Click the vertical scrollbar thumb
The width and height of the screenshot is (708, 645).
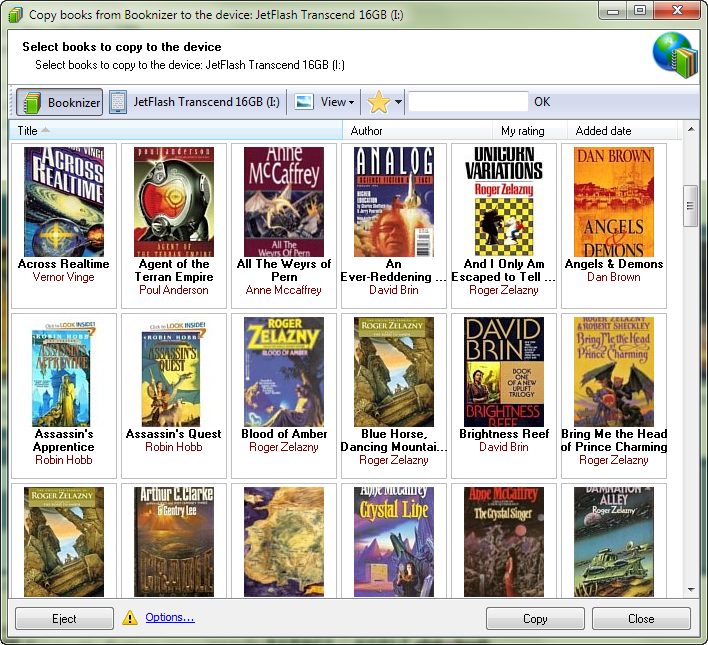click(690, 206)
